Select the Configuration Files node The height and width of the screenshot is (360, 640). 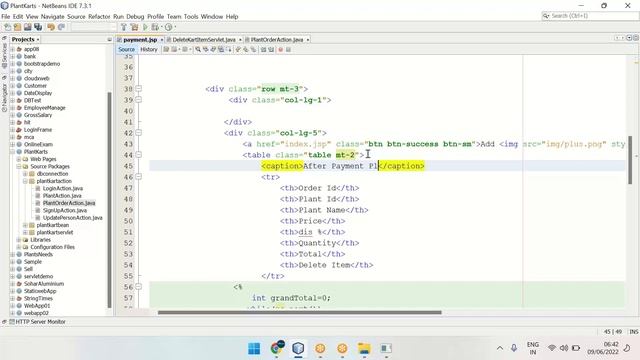[x=52, y=247]
